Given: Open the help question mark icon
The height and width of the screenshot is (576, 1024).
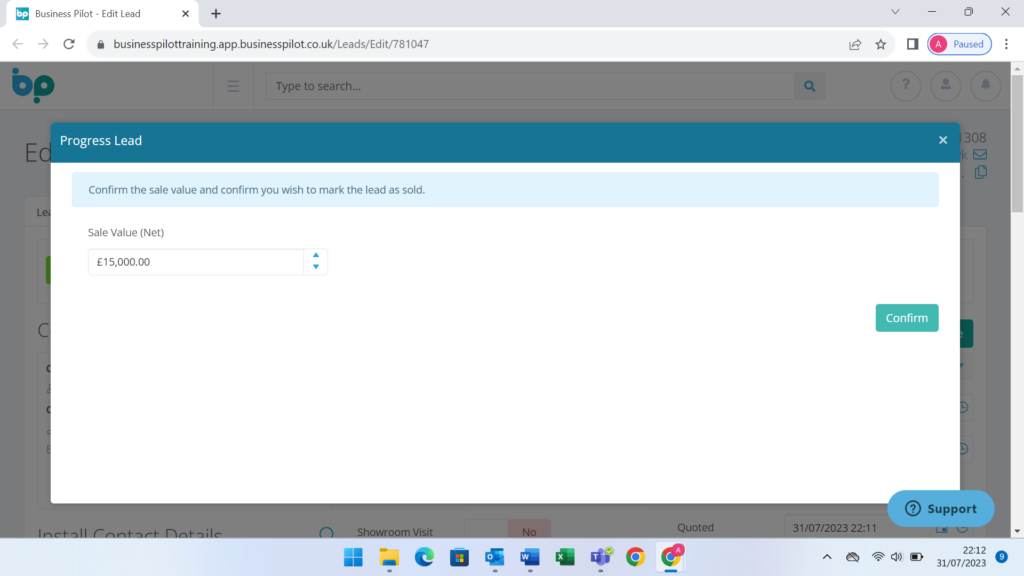Looking at the screenshot, I should pos(906,86).
